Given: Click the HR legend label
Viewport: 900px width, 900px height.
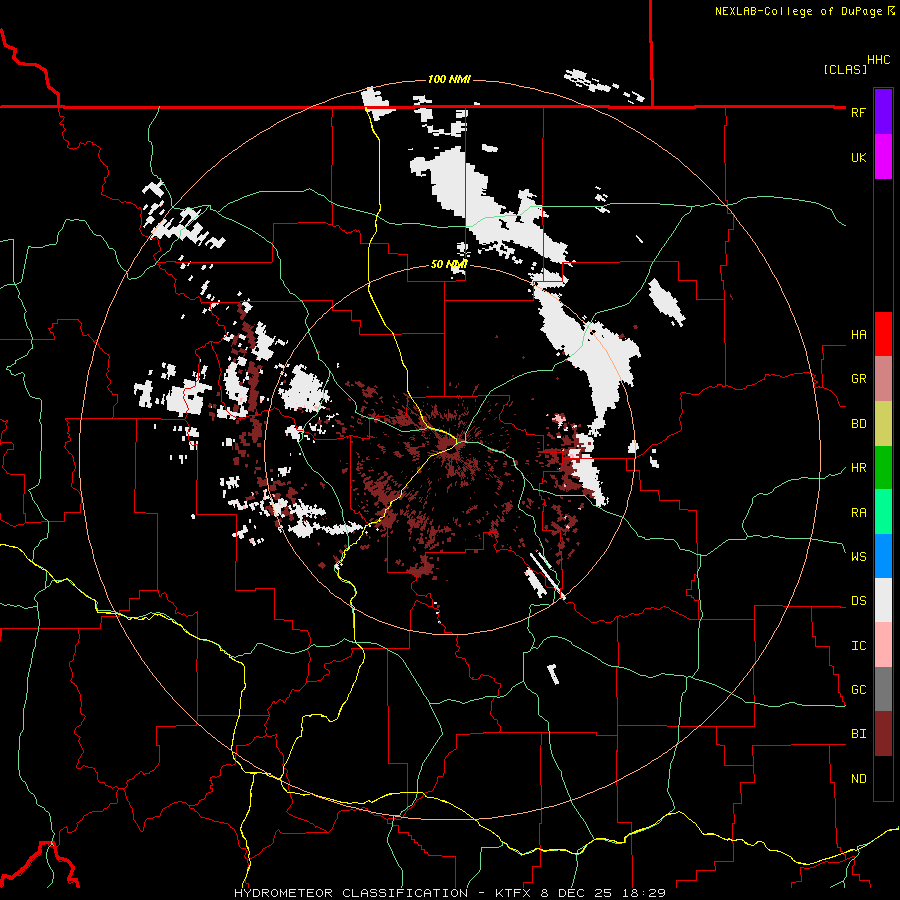Looking at the screenshot, I should [x=858, y=468].
